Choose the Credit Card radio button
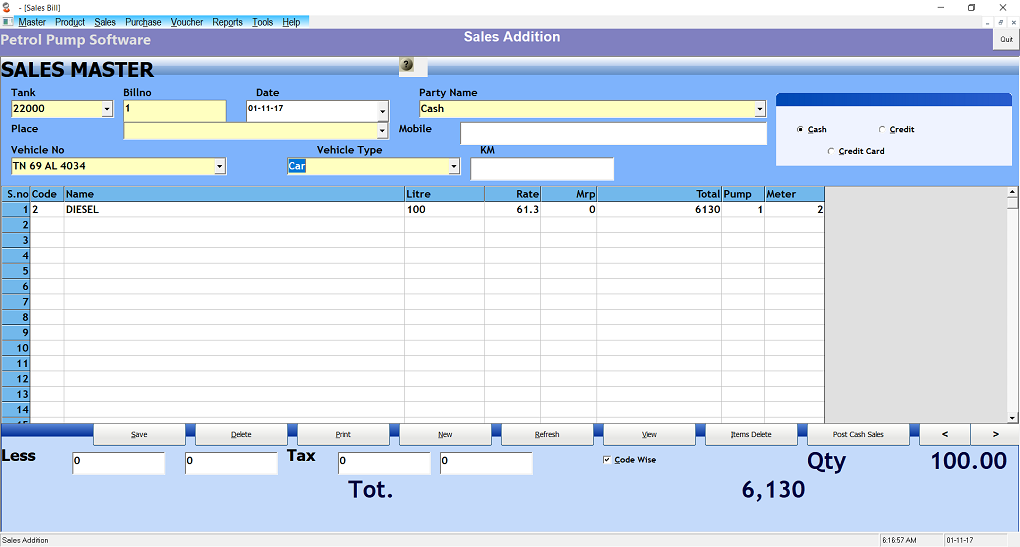Screen dimensions: 1020x547 pos(831,152)
